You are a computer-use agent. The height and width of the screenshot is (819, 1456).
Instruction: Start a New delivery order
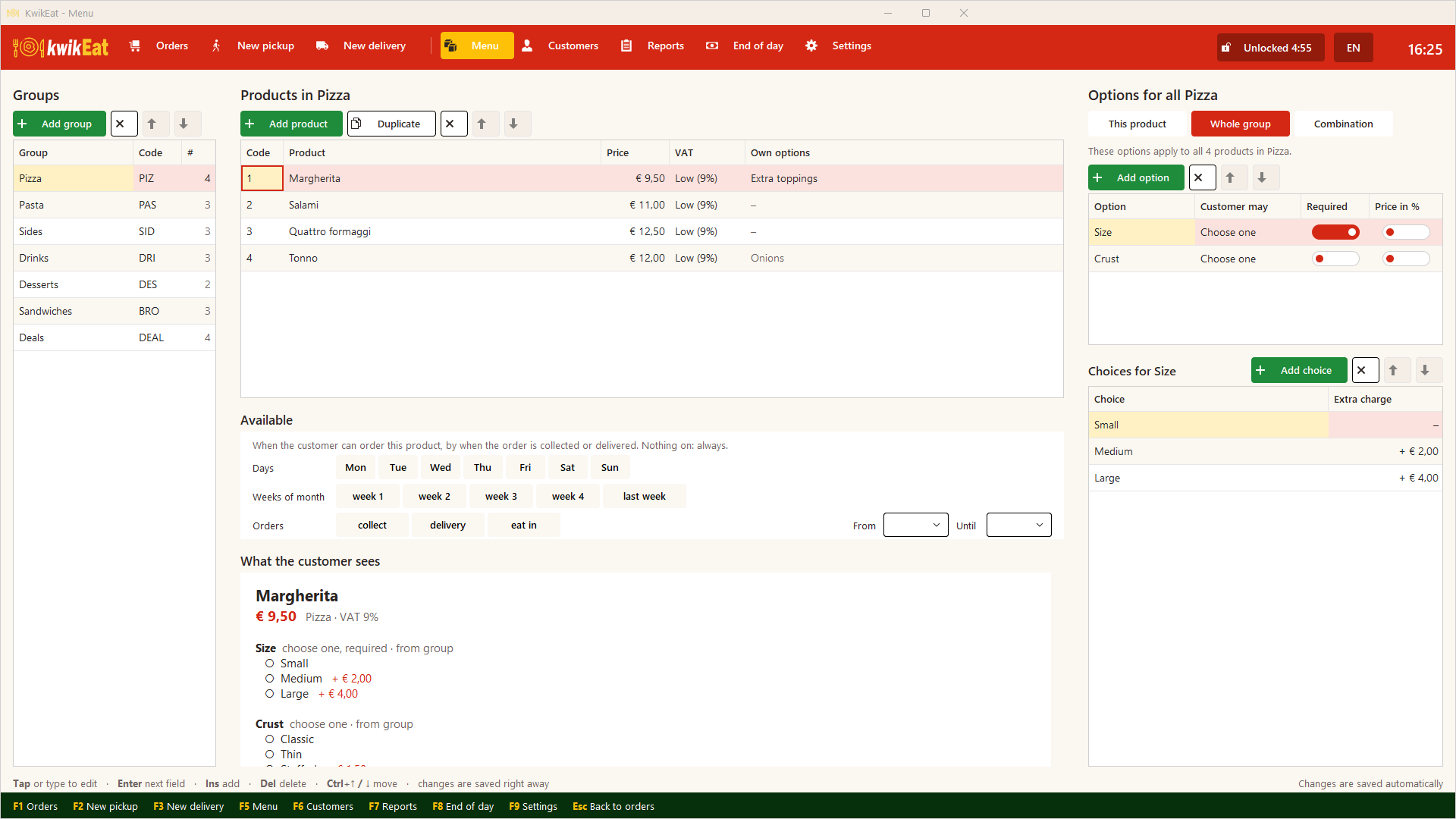coord(362,45)
